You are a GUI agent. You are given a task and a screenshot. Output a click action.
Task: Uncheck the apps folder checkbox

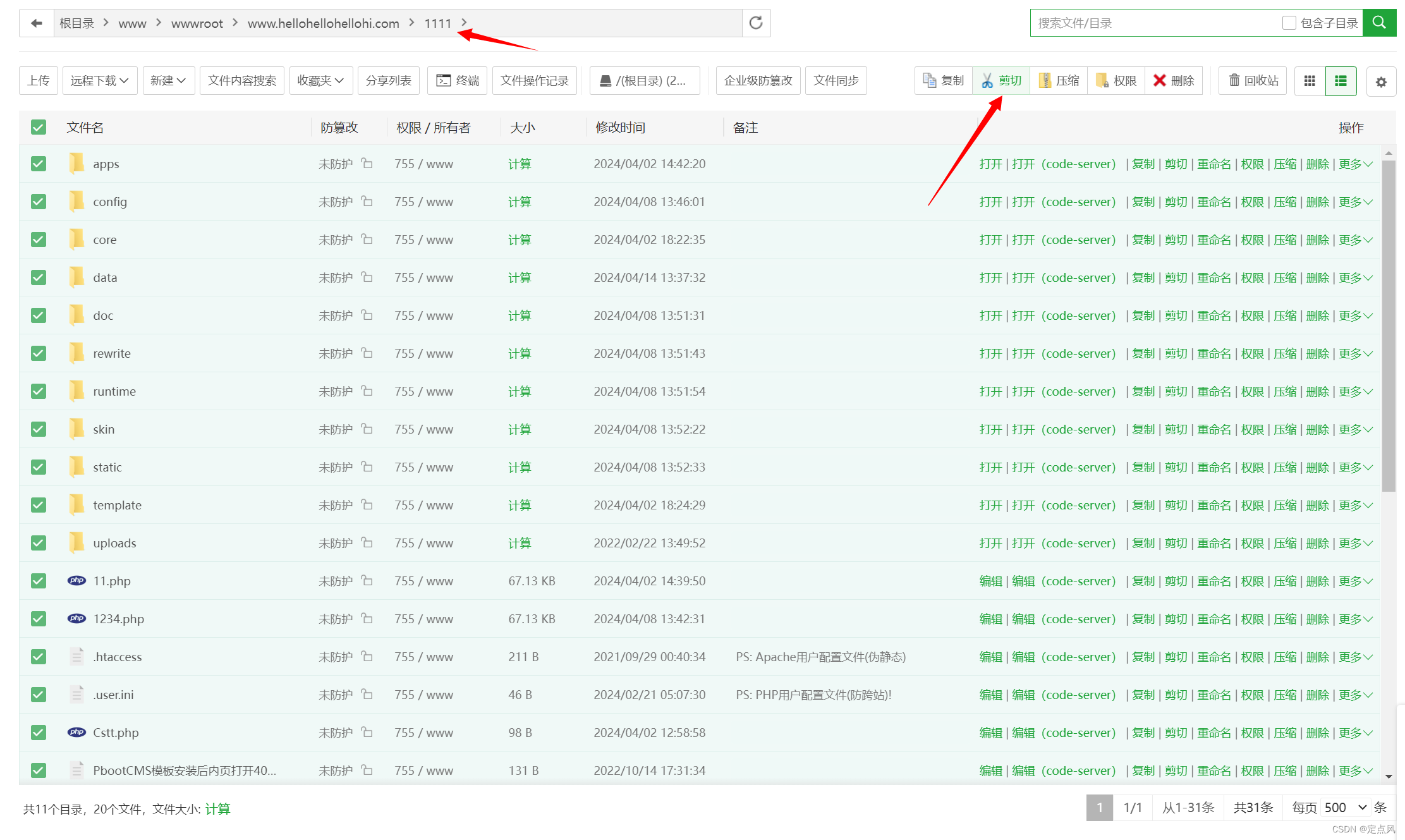39,164
